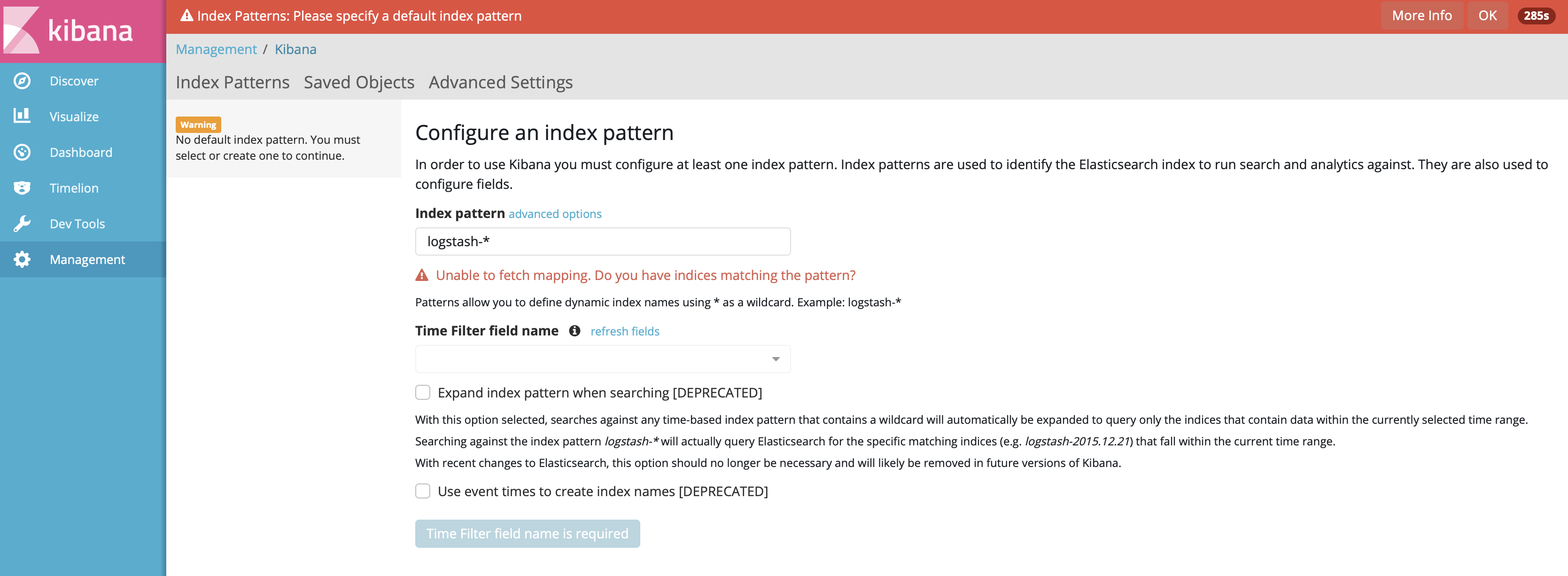Click the Management gear icon

point(22,259)
